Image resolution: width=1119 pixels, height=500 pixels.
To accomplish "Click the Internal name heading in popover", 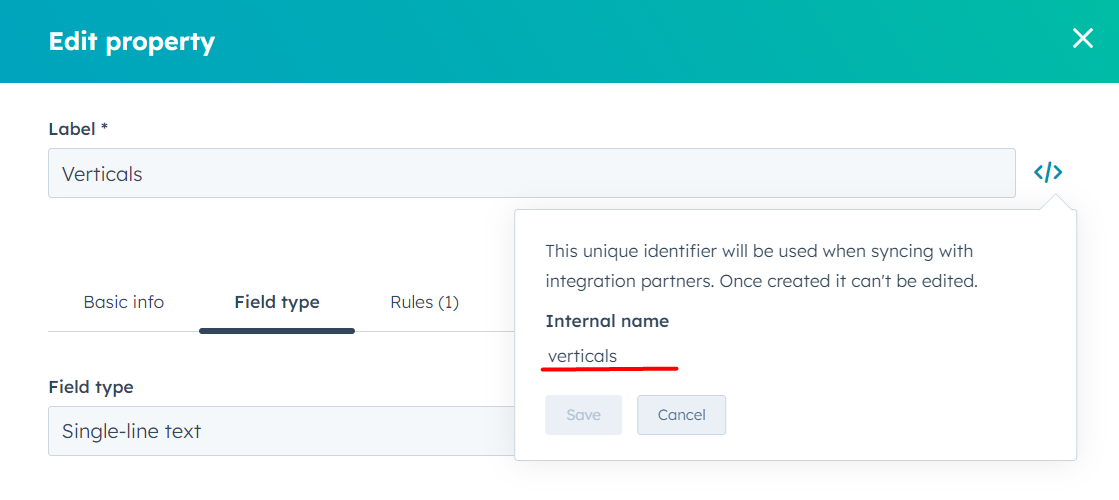I will (607, 321).
